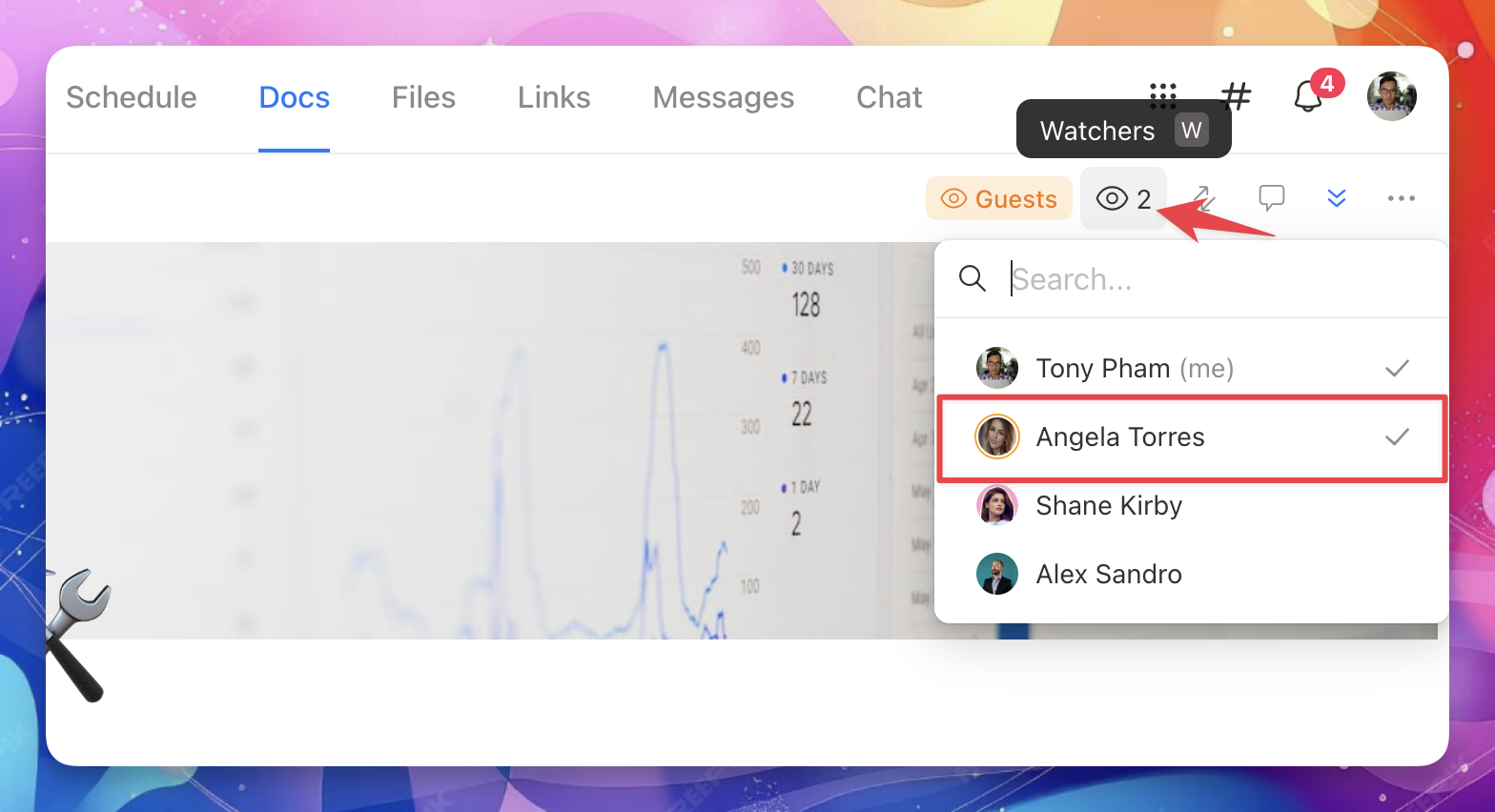Open the three-dot more options menu
Image resolution: width=1495 pixels, height=812 pixels.
pos(1401,198)
